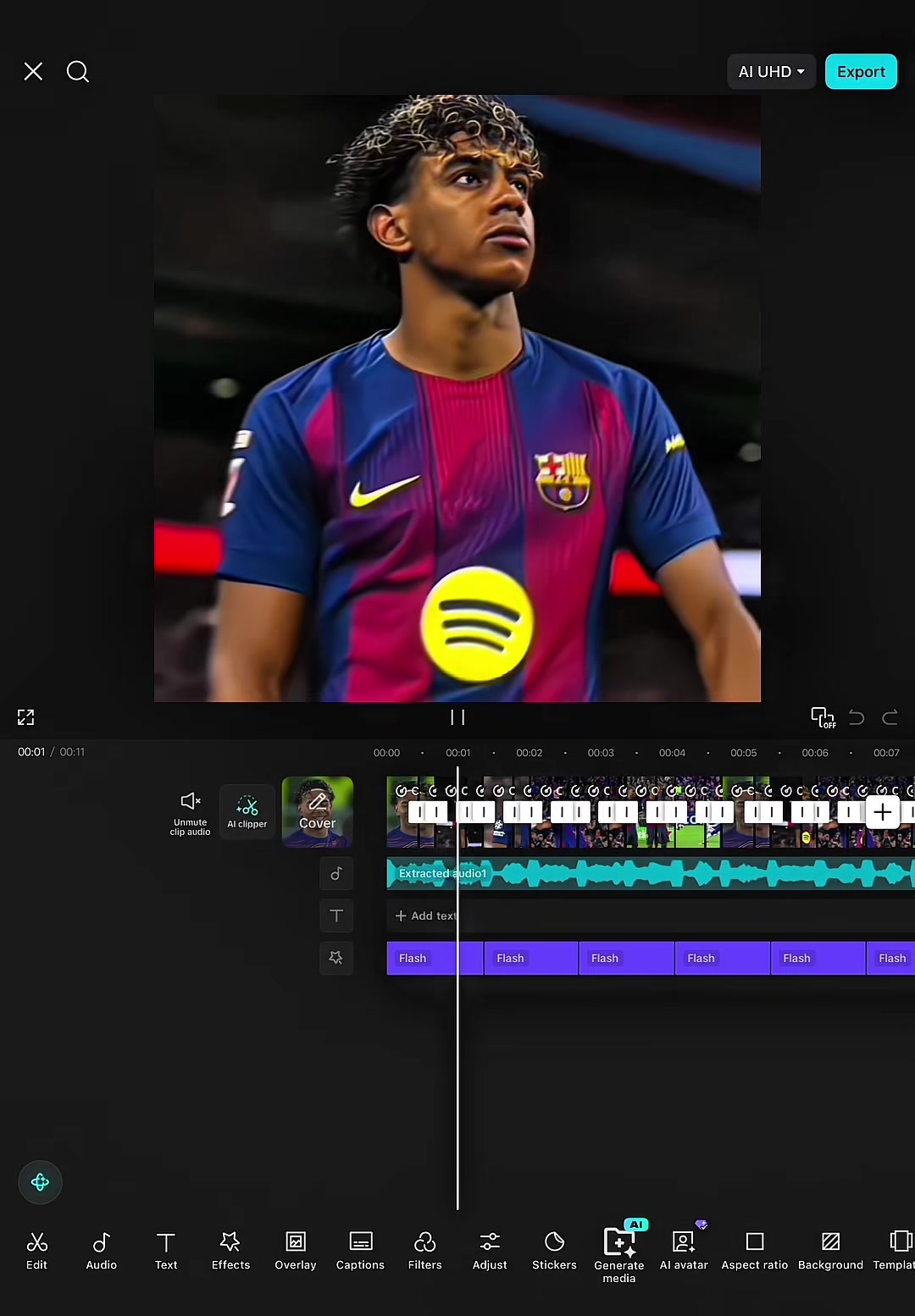The width and height of the screenshot is (915, 1316).
Task: Edit the Cover thumbnail
Action: pyautogui.click(x=317, y=812)
